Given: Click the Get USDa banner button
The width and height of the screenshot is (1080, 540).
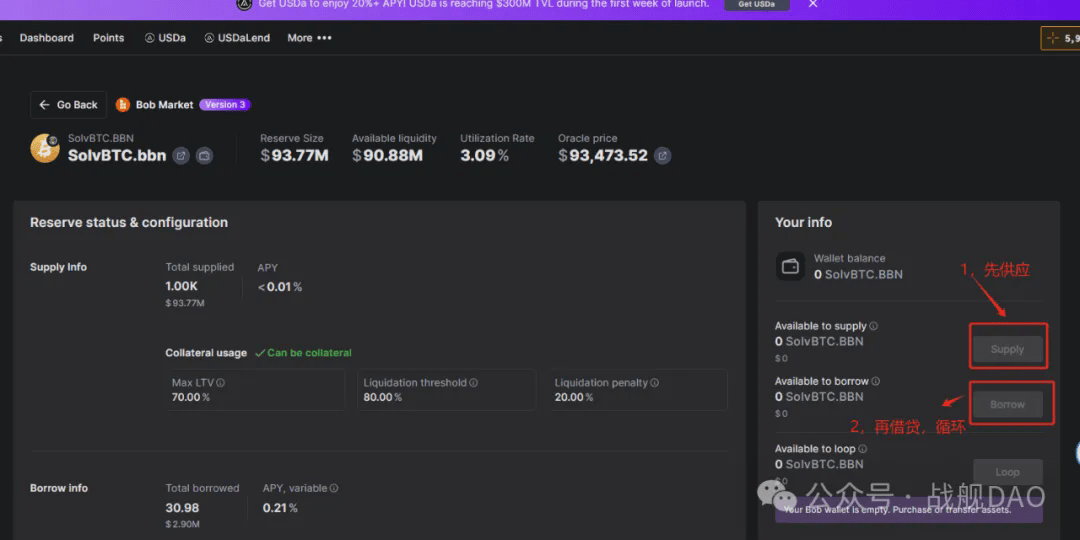Looking at the screenshot, I should click(756, 4).
